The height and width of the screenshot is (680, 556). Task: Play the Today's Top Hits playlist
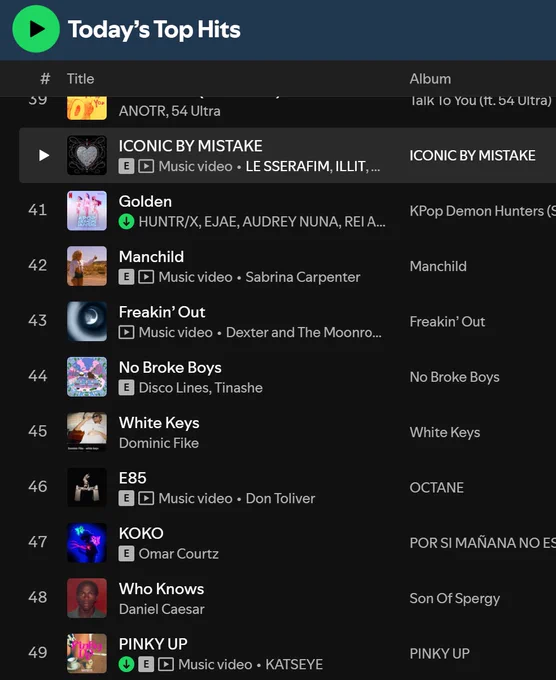(36, 29)
